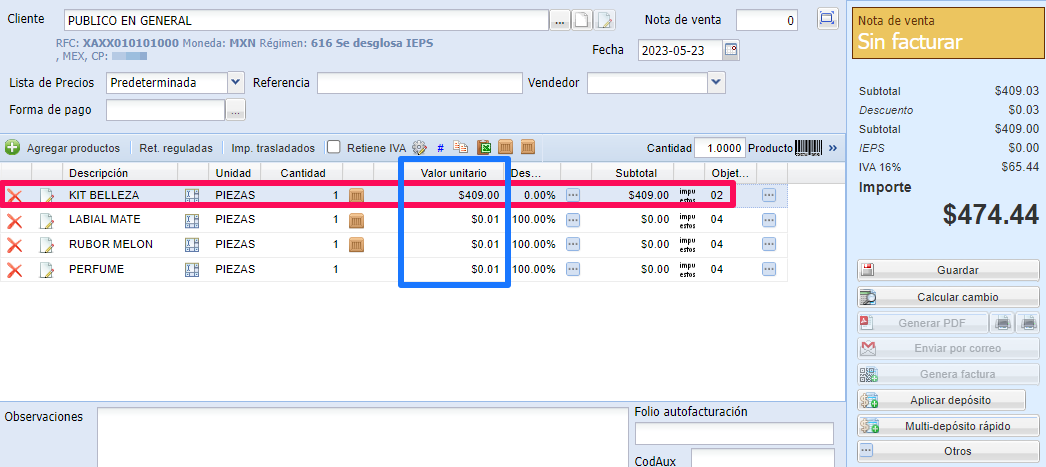
Task: Open the Lista de Precios dropdown
Action: click(x=235, y=82)
